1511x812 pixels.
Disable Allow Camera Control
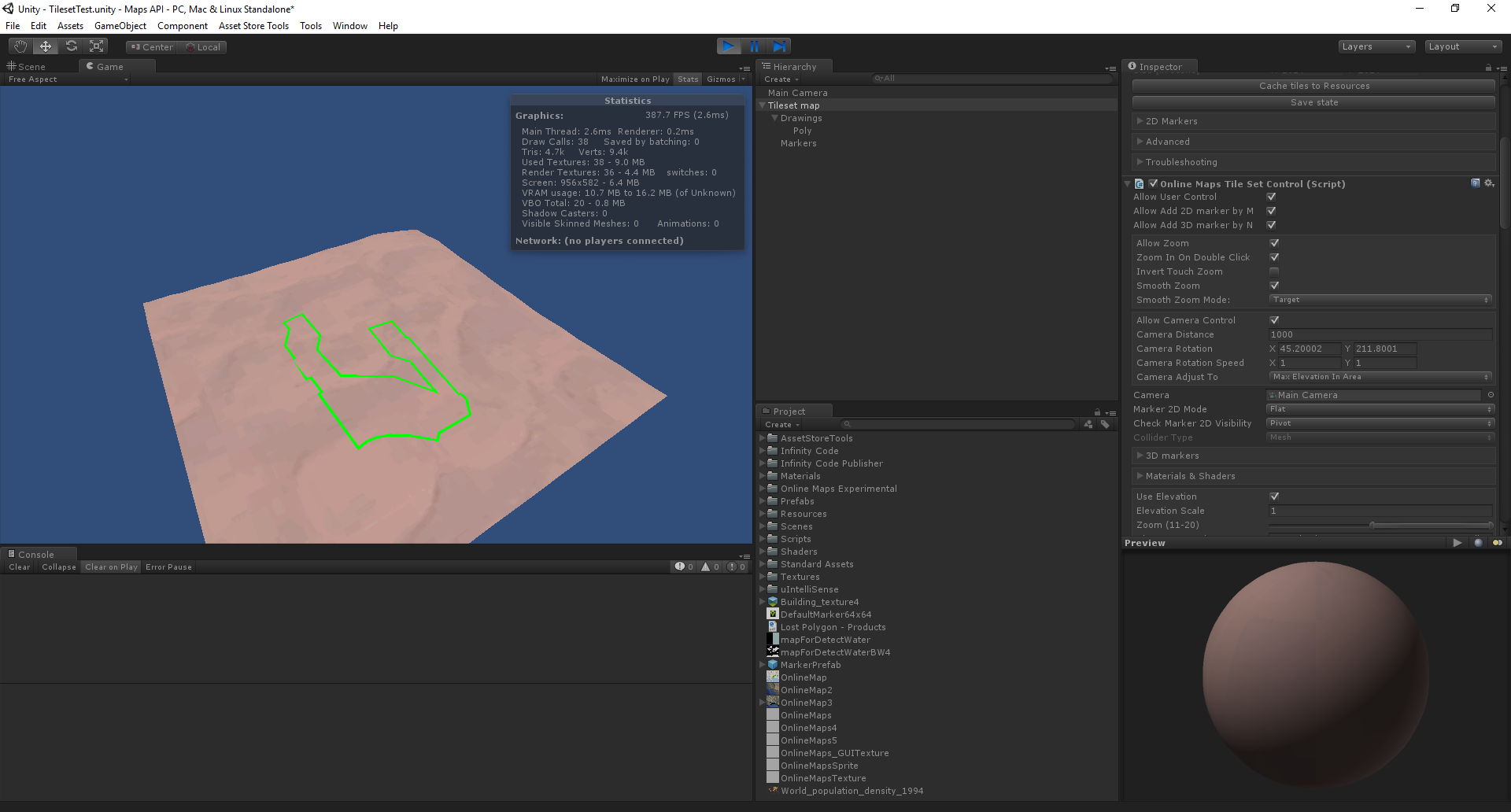pyautogui.click(x=1274, y=320)
